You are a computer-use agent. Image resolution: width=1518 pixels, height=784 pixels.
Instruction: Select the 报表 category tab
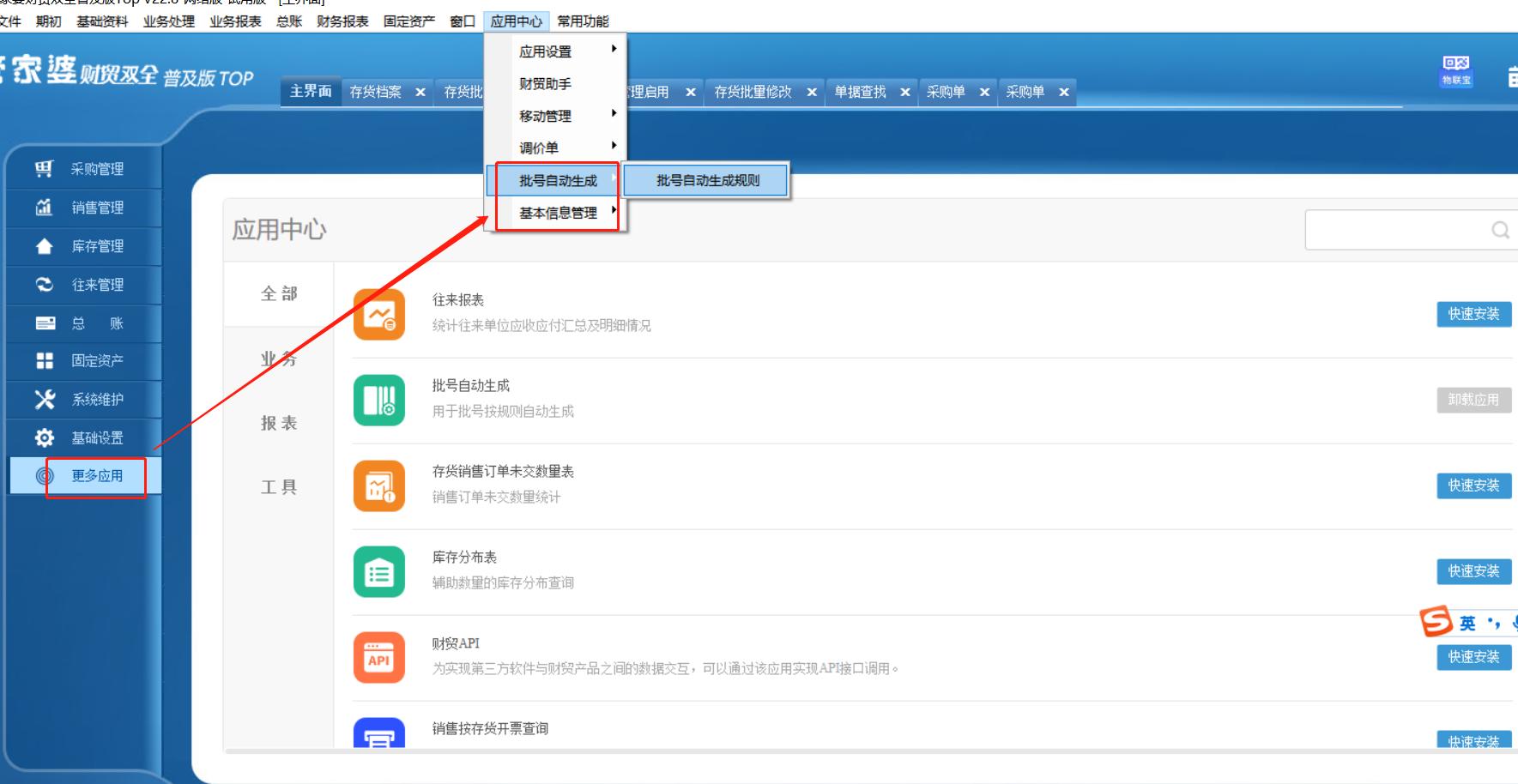279,423
